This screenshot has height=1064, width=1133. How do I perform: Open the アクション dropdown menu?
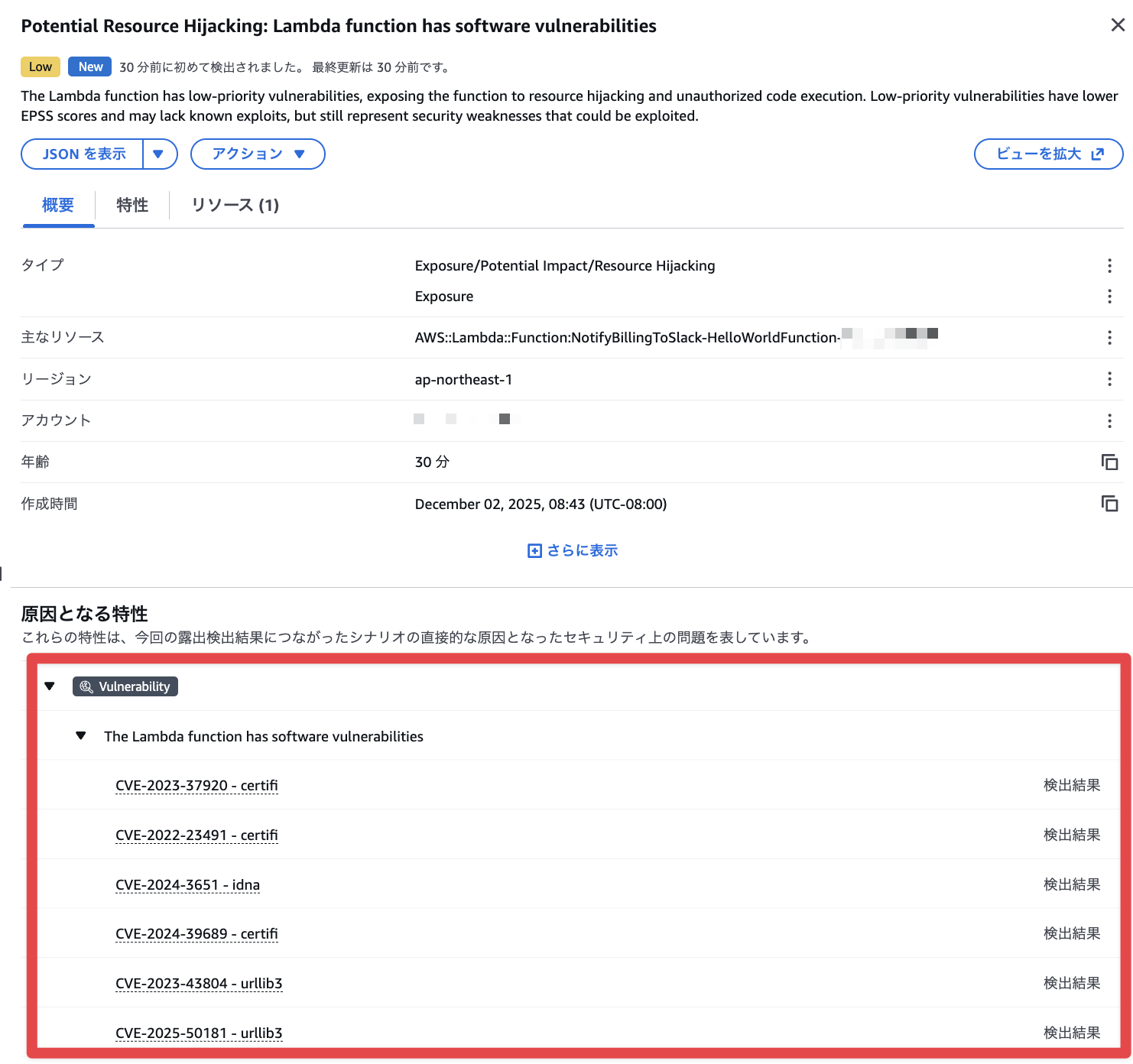coord(258,154)
